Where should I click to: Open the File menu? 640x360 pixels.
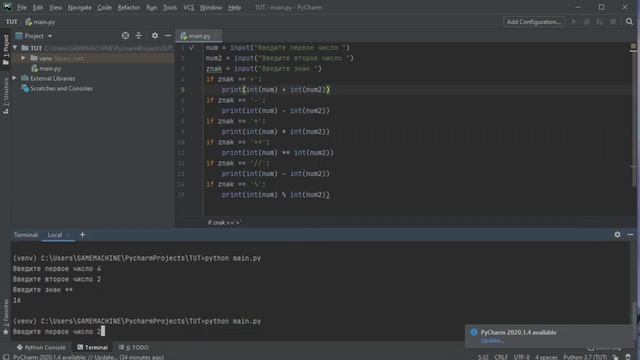(22, 7)
